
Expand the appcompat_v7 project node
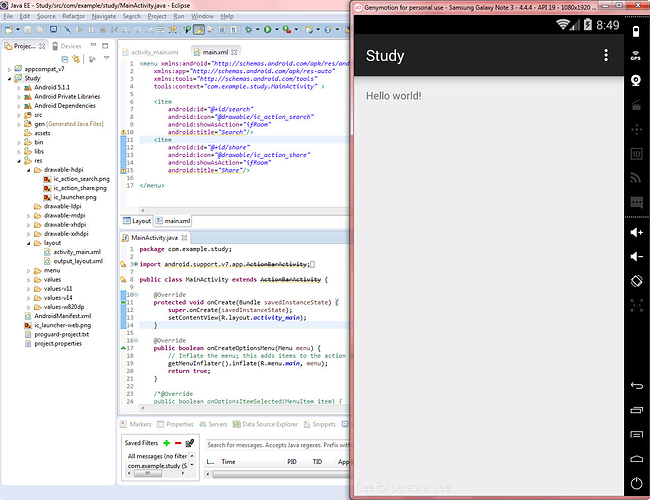point(10,68)
